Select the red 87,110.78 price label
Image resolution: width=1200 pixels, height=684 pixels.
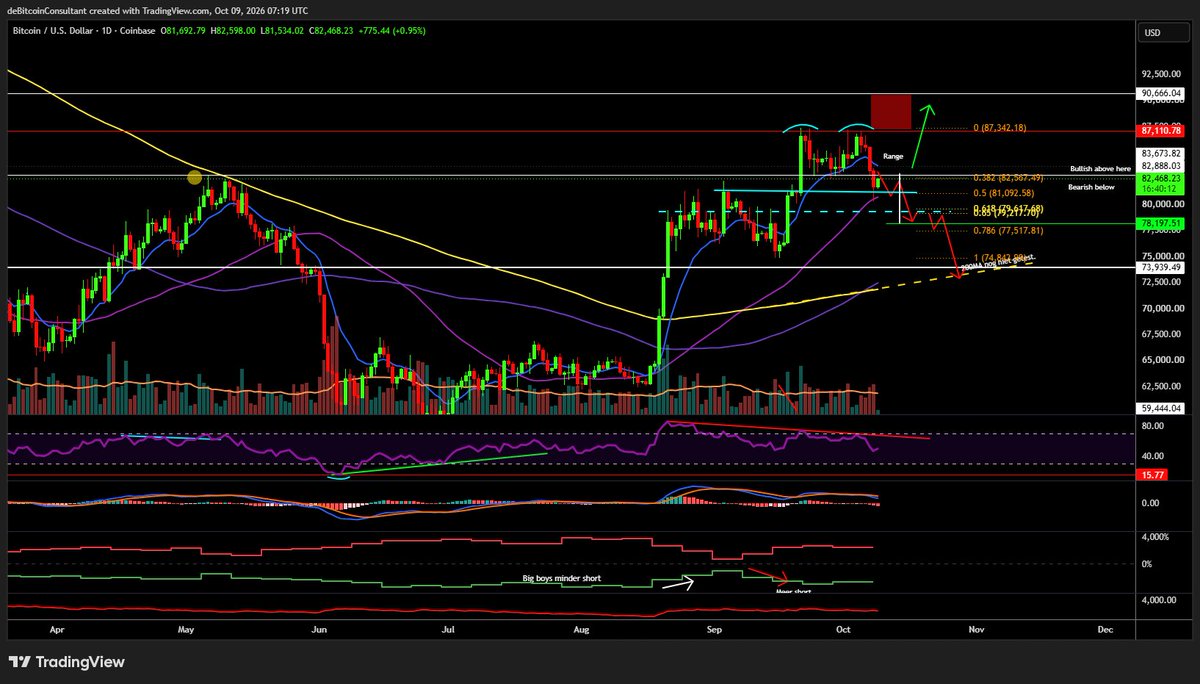pyautogui.click(x=1161, y=131)
